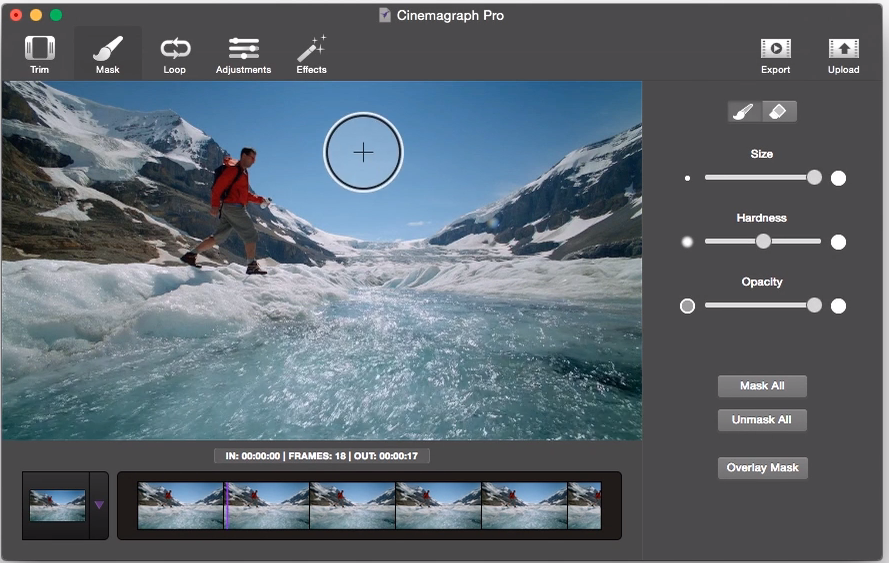Expand the purple still-frame dropdown arrow
This screenshot has width=889, height=563.
[x=99, y=506]
